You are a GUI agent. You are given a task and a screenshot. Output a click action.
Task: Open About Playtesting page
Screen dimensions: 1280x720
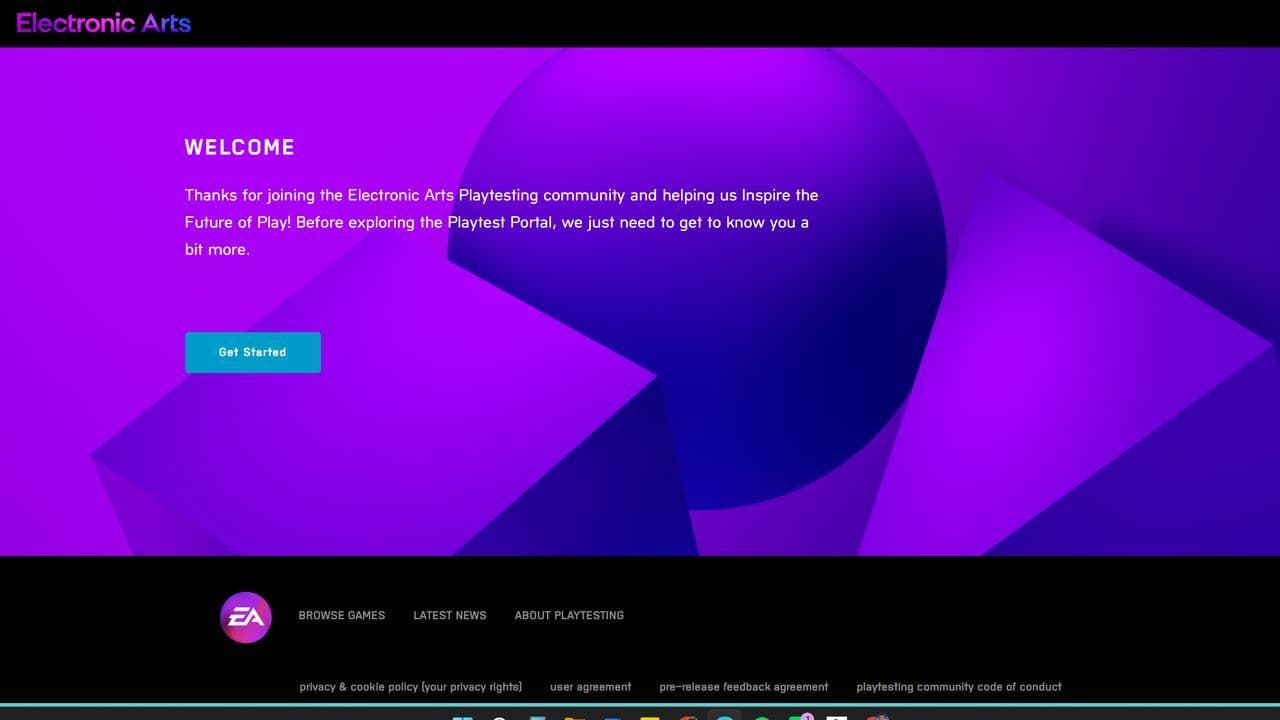coord(569,616)
